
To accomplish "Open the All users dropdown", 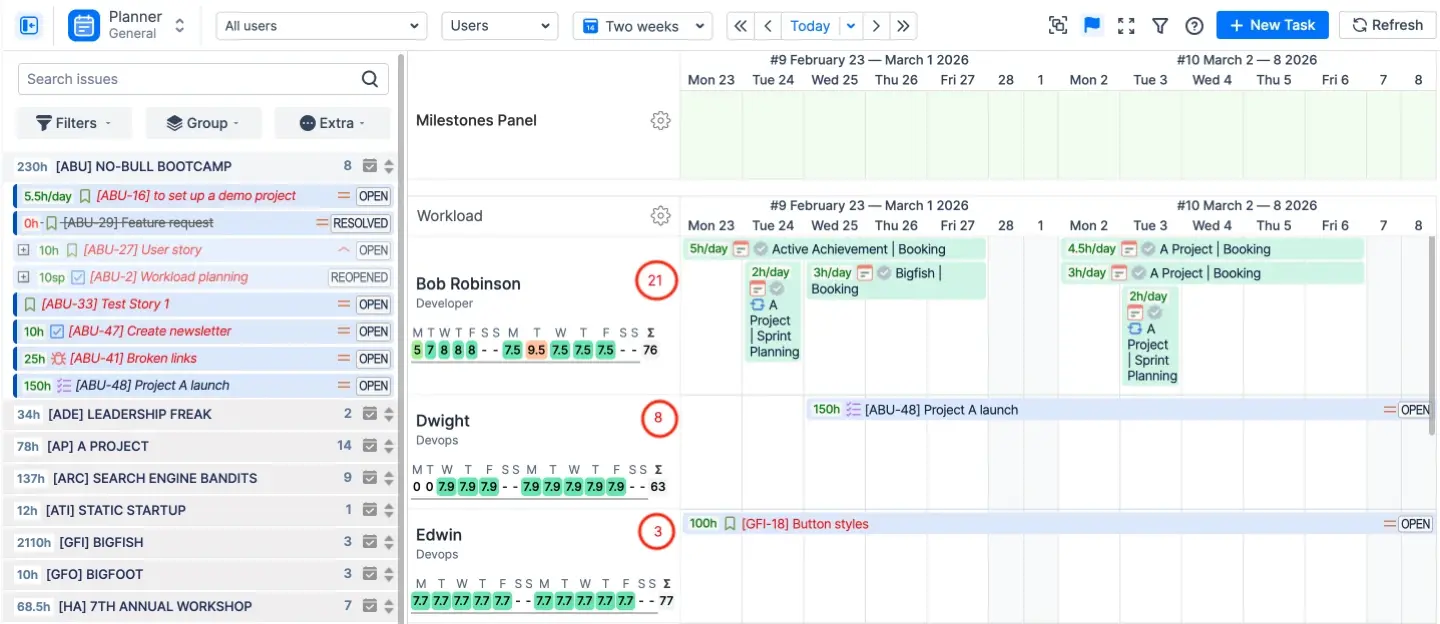I will coord(321,26).
